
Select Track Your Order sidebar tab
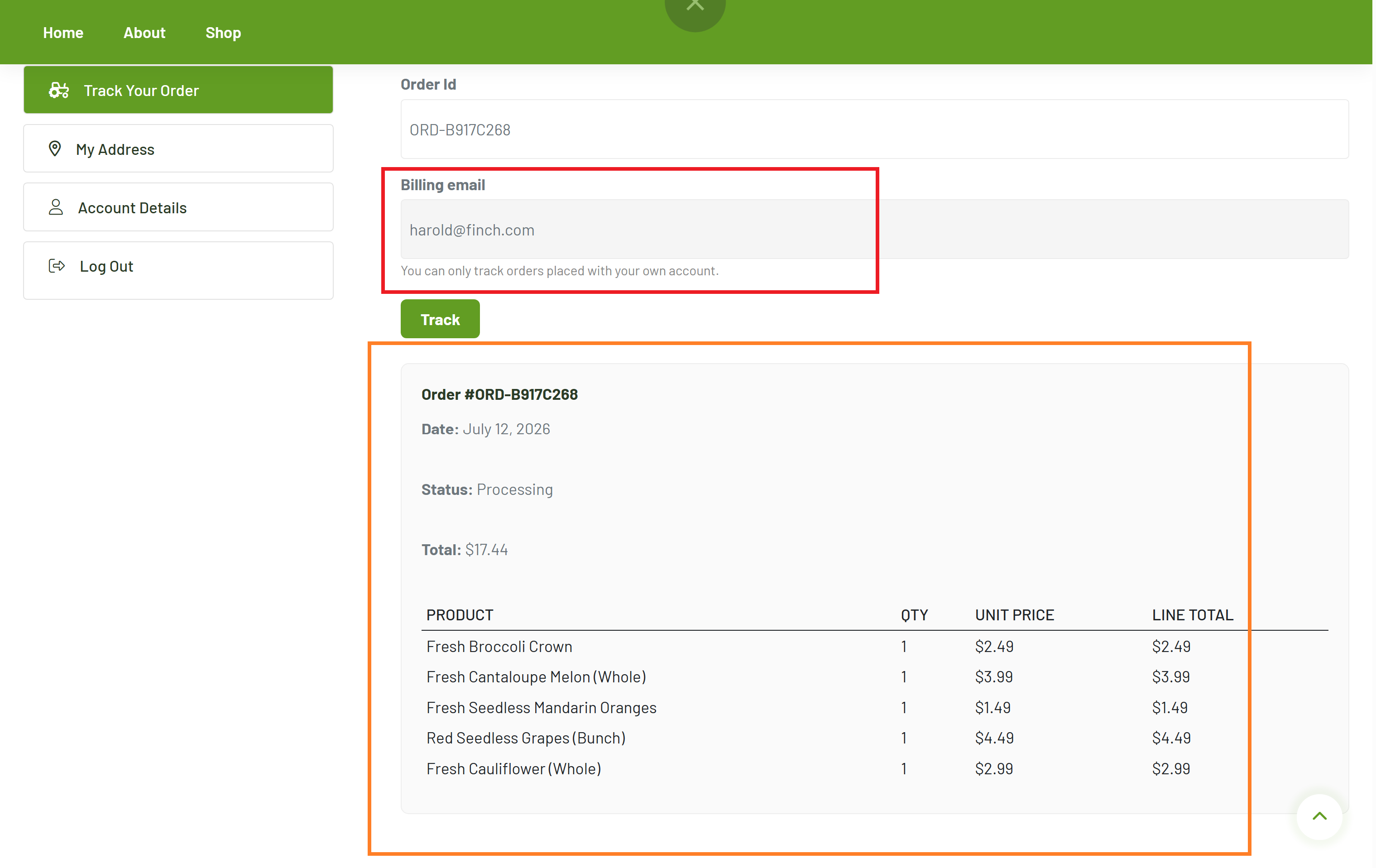point(178,90)
